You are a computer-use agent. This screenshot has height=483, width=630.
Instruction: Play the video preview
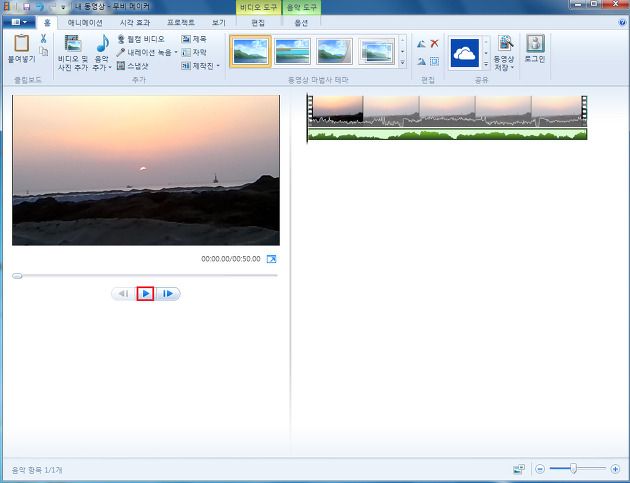(145, 294)
